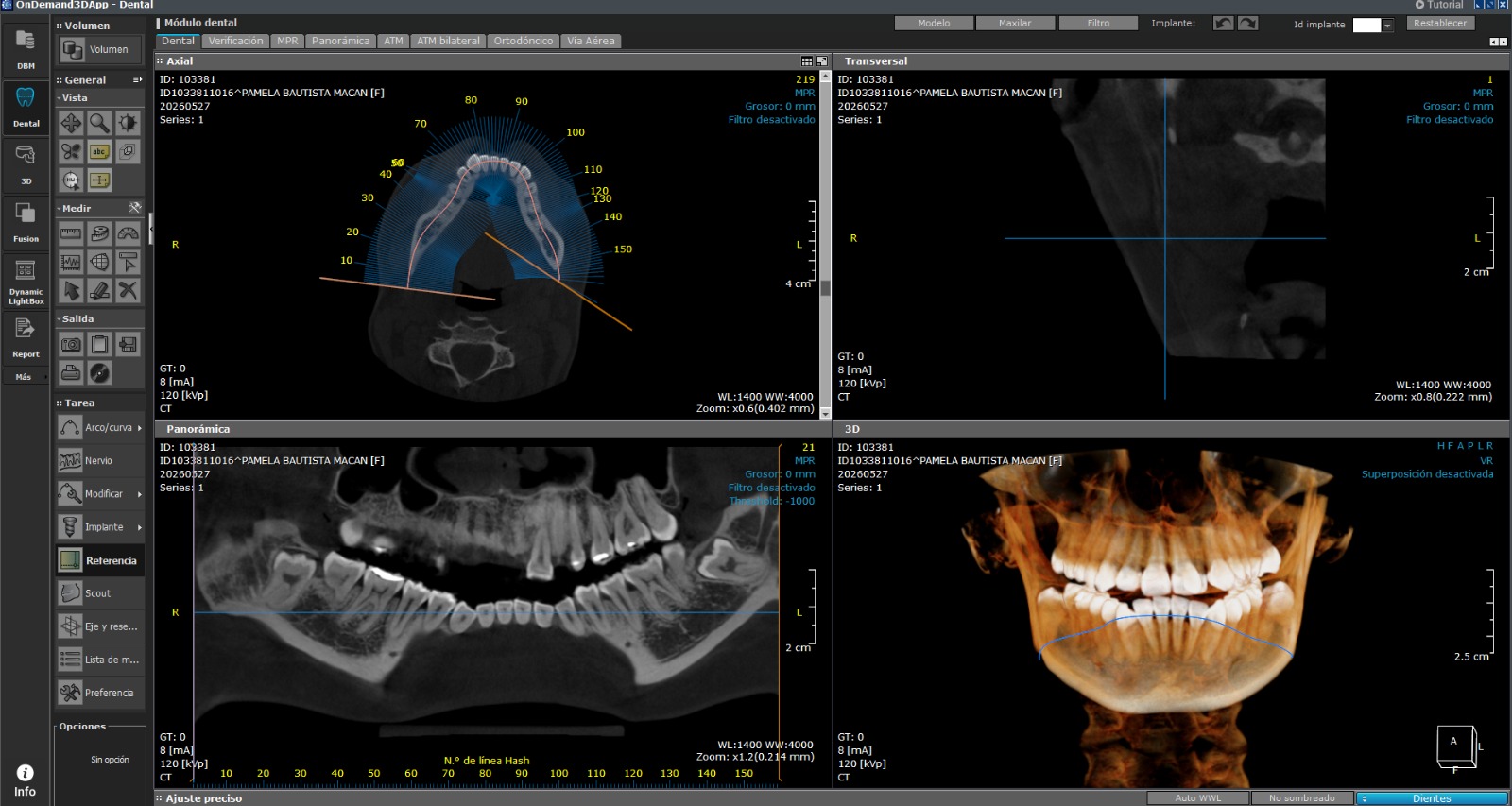1512x806 pixels.
Task: Click the 3D orientation cube
Action: [1457, 747]
